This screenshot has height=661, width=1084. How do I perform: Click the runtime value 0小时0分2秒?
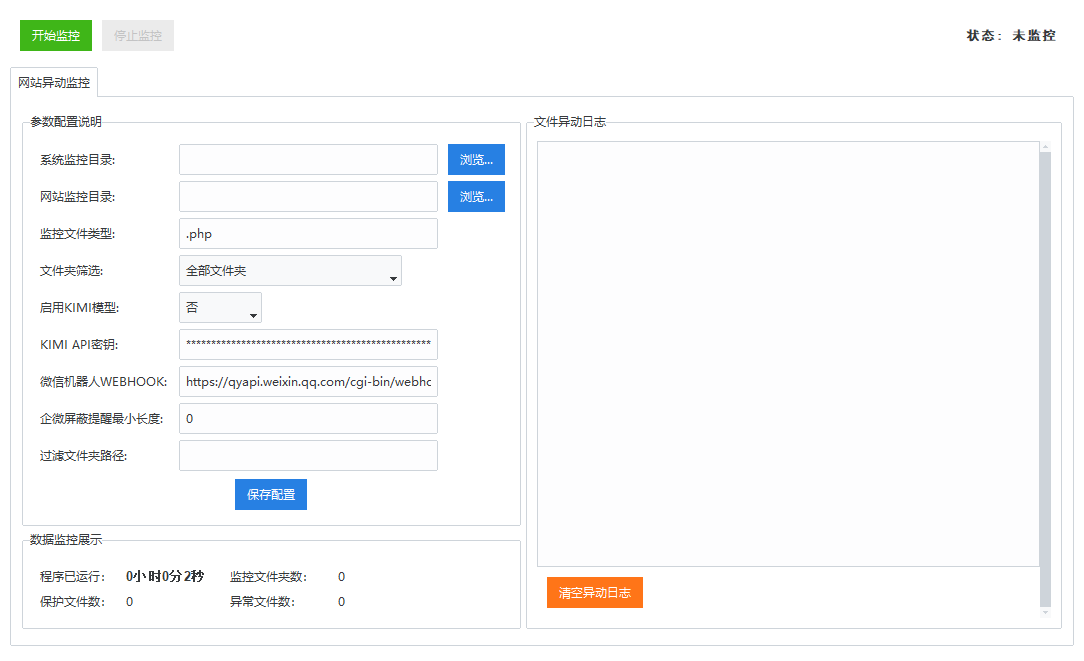165,577
